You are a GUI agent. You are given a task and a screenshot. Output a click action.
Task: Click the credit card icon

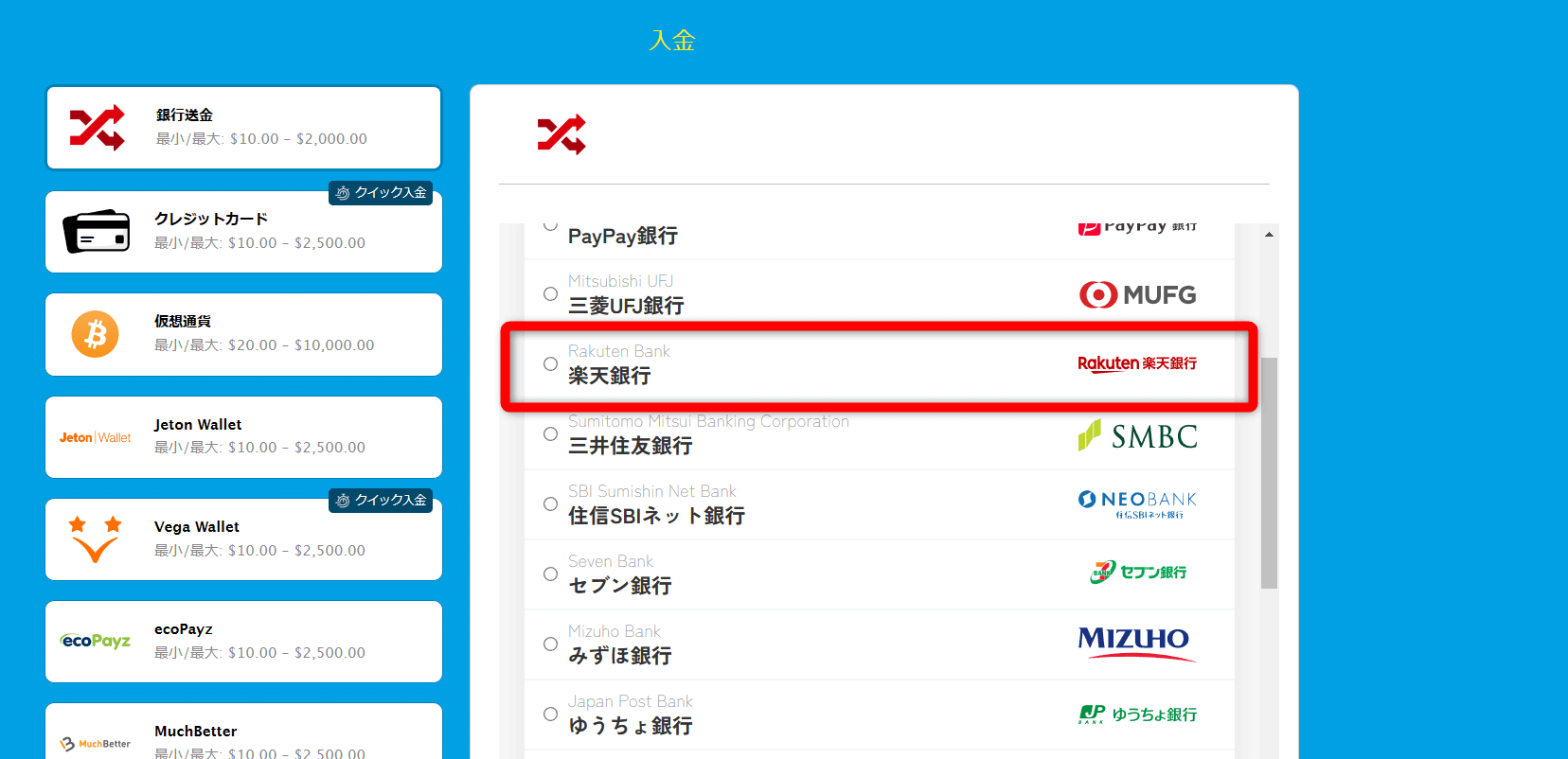click(x=97, y=232)
